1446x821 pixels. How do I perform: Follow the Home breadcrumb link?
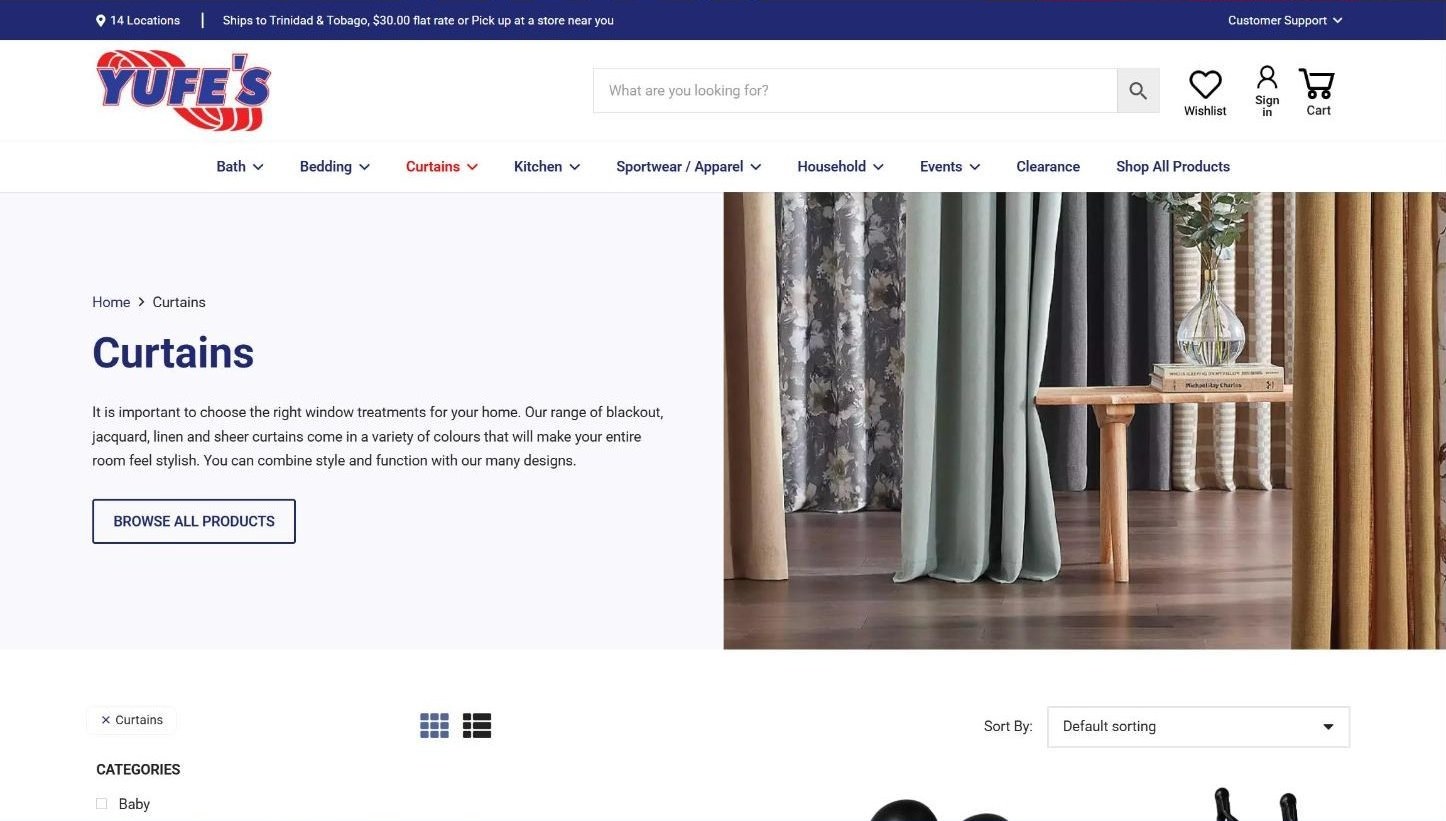pos(111,302)
